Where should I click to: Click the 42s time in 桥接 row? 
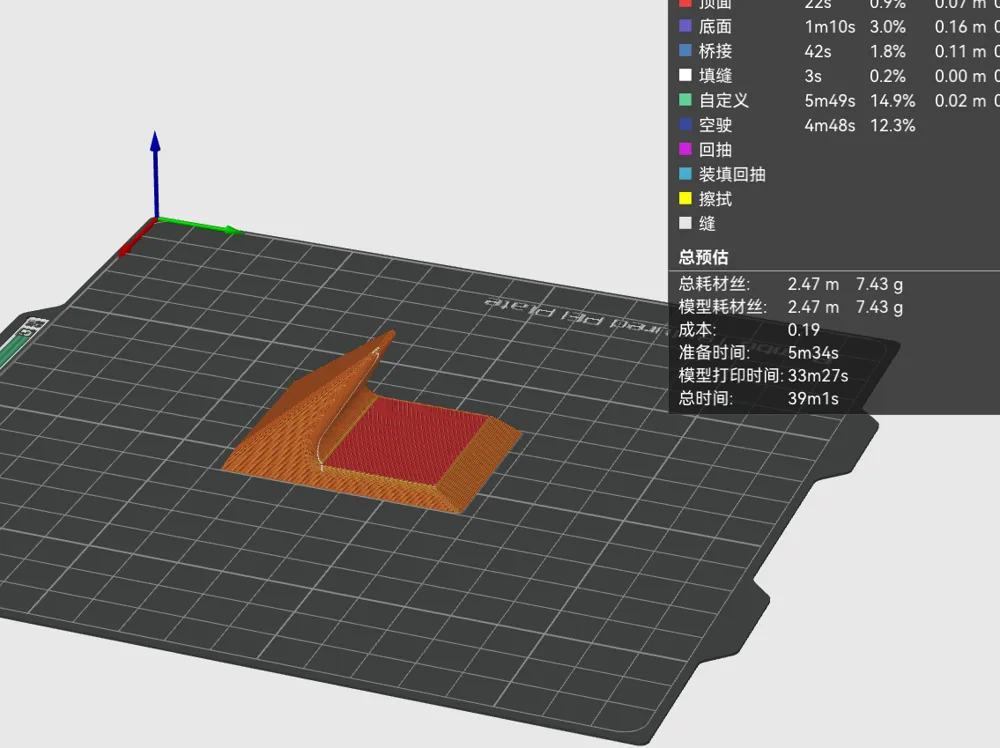pyautogui.click(x=818, y=51)
